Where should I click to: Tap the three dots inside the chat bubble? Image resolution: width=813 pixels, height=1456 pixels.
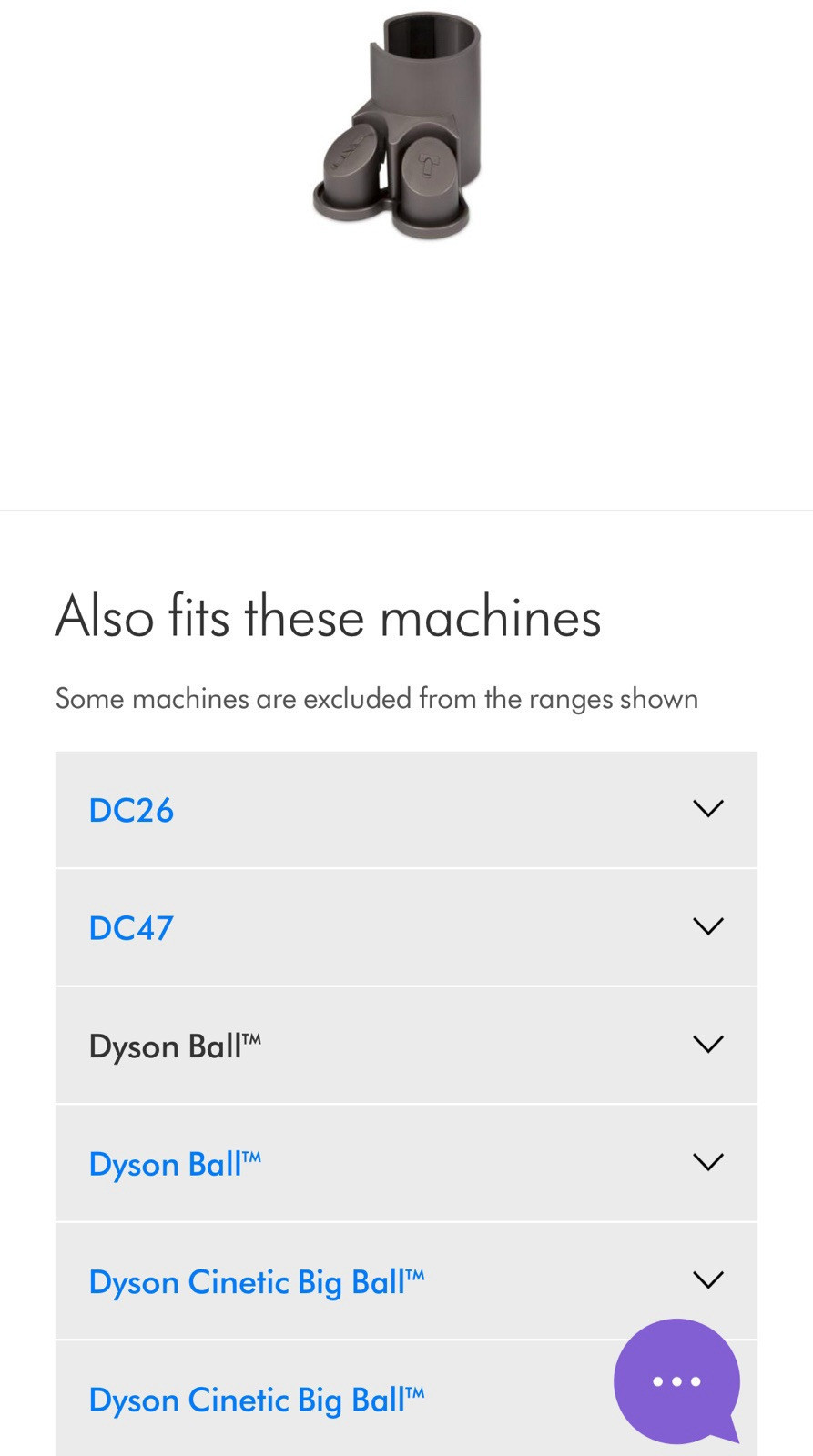click(676, 1381)
